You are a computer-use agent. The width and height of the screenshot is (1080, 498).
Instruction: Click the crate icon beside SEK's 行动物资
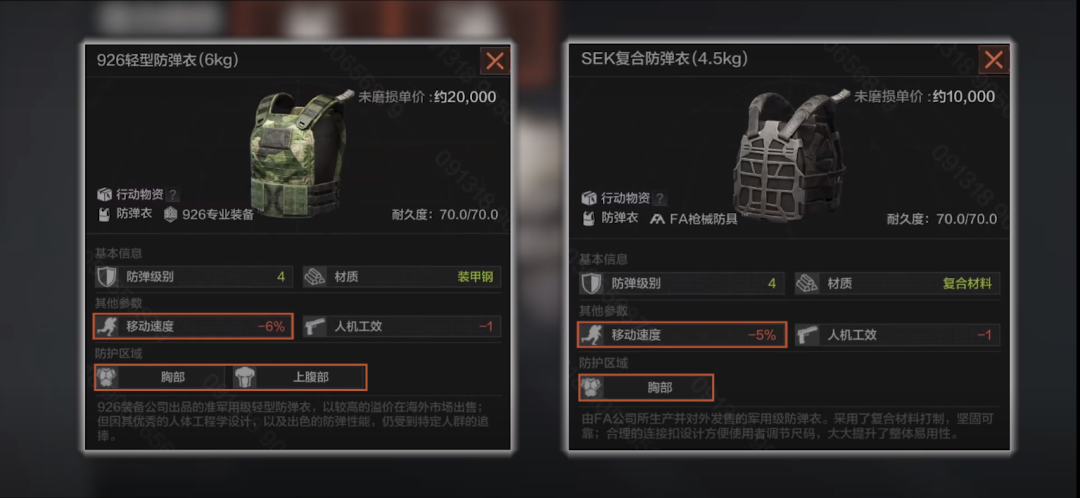coord(590,198)
